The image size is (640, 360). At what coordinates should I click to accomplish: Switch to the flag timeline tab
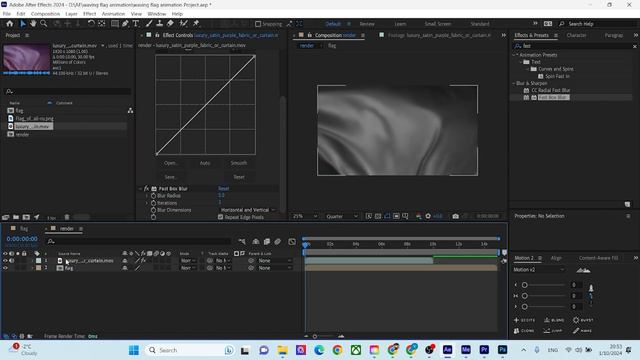[24, 229]
